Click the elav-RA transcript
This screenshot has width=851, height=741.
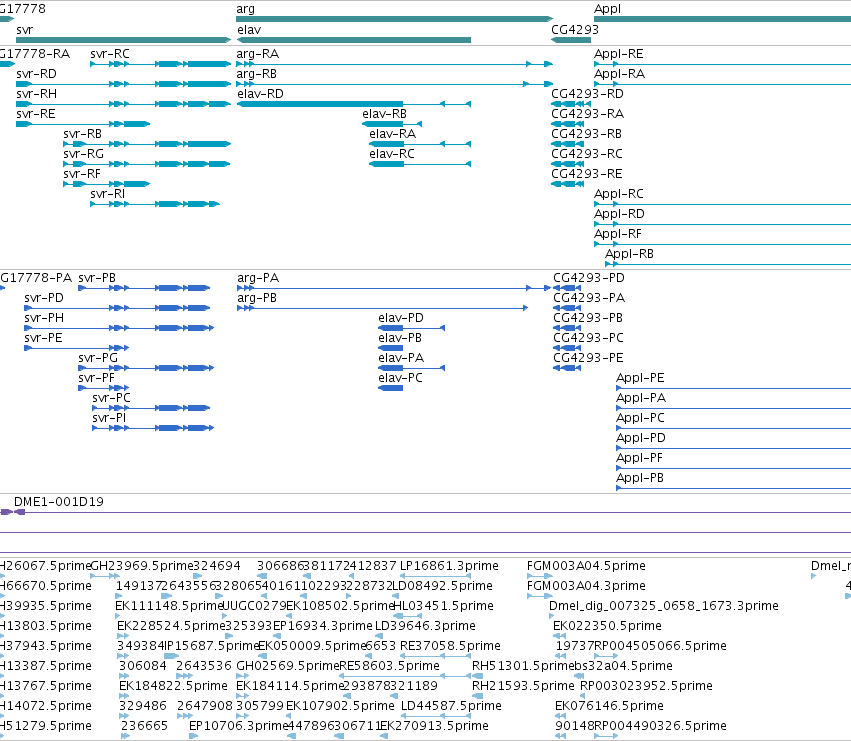(420, 144)
